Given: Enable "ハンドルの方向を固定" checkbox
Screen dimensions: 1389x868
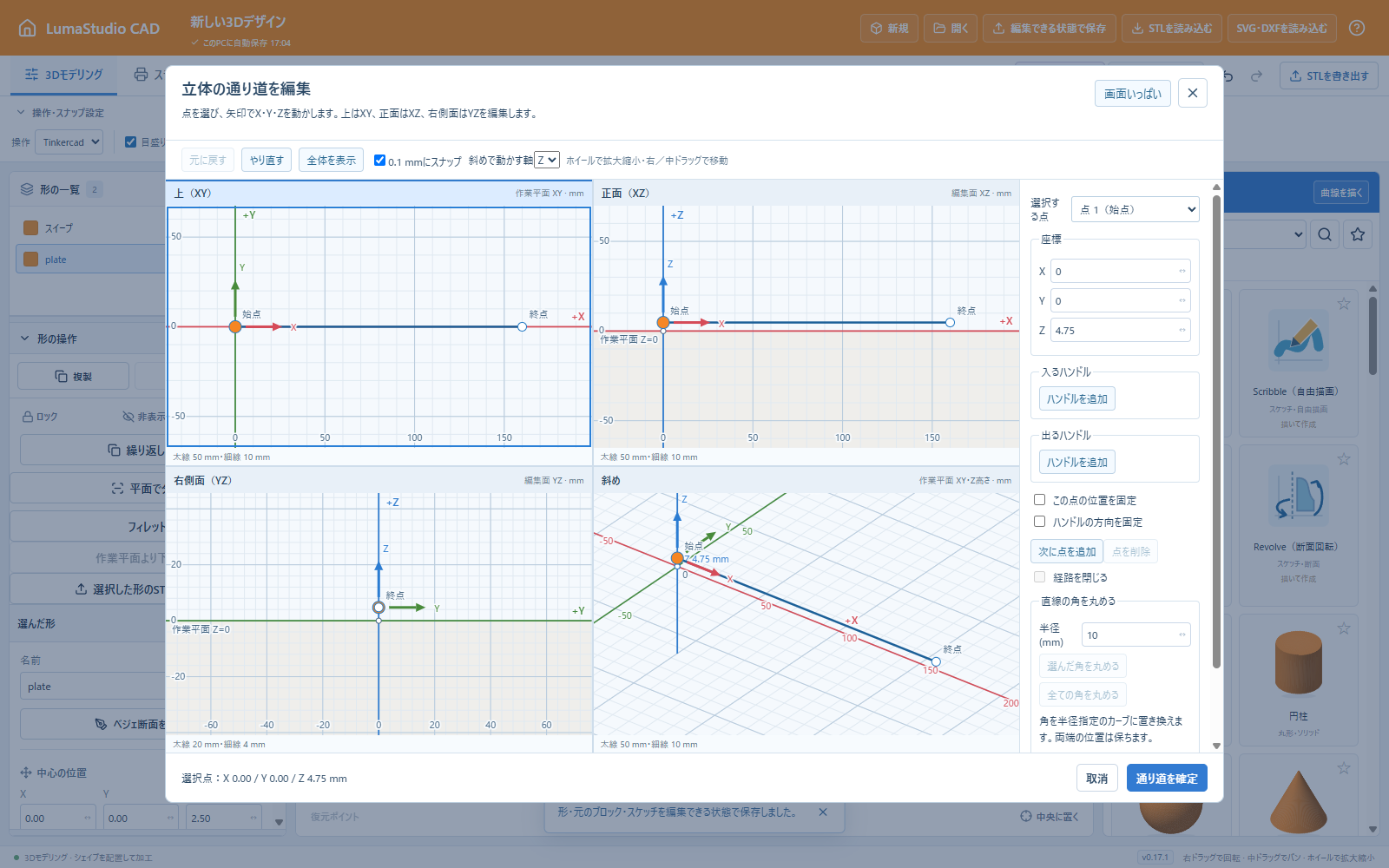Looking at the screenshot, I should [1039, 522].
